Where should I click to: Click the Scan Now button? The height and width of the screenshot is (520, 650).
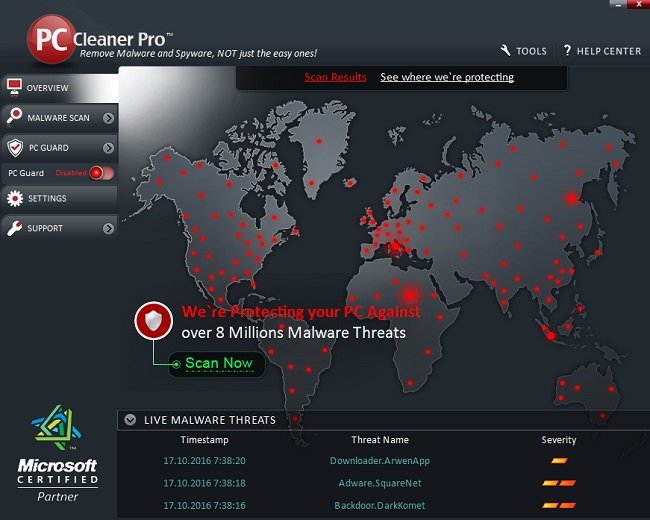coord(217,364)
